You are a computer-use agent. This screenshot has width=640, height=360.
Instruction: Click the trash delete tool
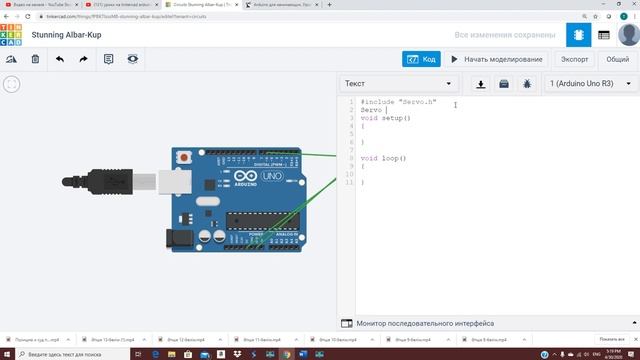(36, 59)
